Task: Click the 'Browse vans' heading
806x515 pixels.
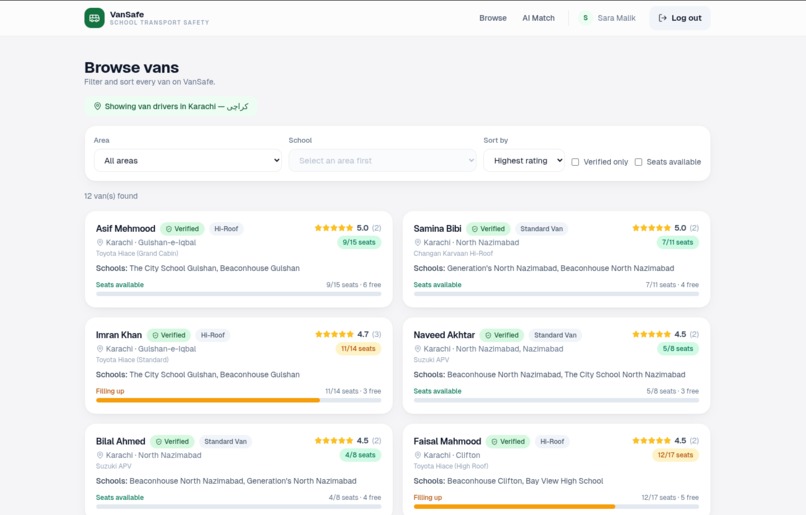Action: coord(132,67)
